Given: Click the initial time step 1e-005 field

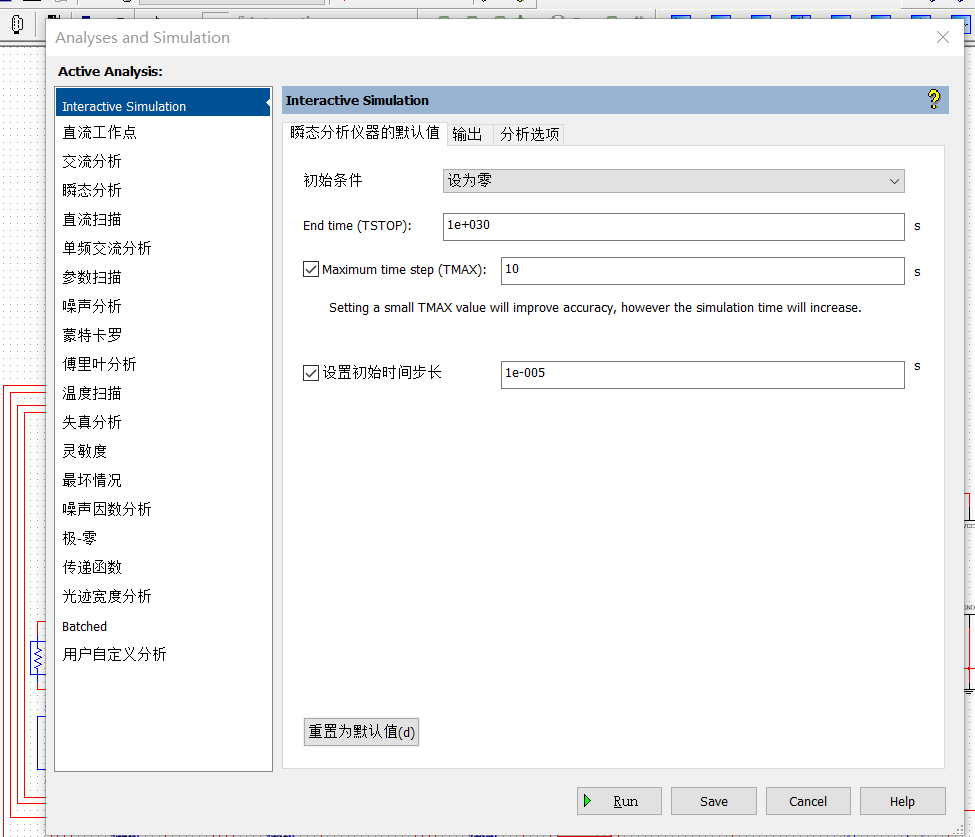Looking at the screenshot, I should 703,374.
